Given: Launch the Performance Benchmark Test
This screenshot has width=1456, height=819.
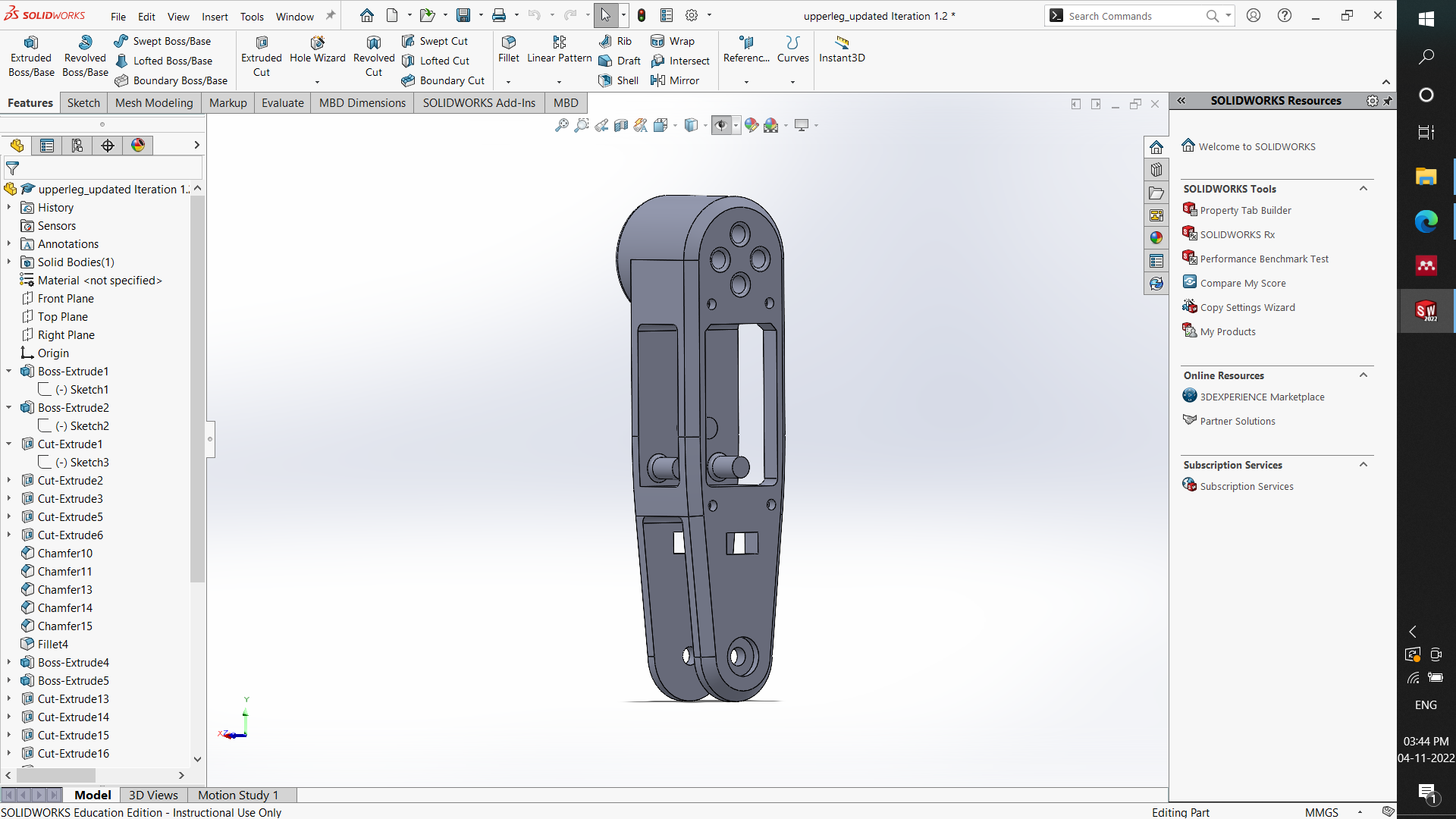Looking at the screenshot, I should pyautogui.click(x=1264, y=258).
